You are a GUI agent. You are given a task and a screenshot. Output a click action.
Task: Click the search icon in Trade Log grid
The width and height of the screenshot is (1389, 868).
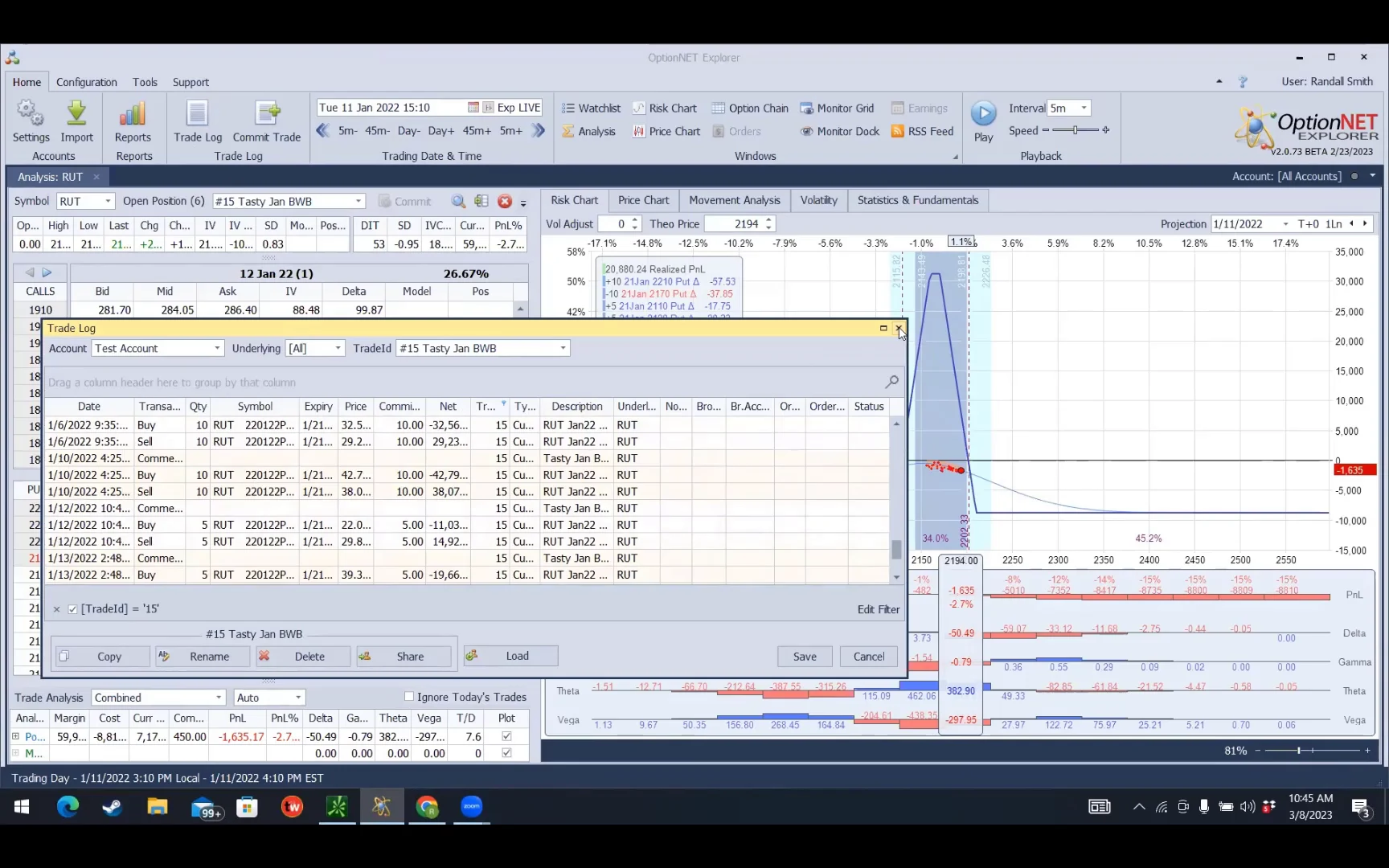[891, 382]
